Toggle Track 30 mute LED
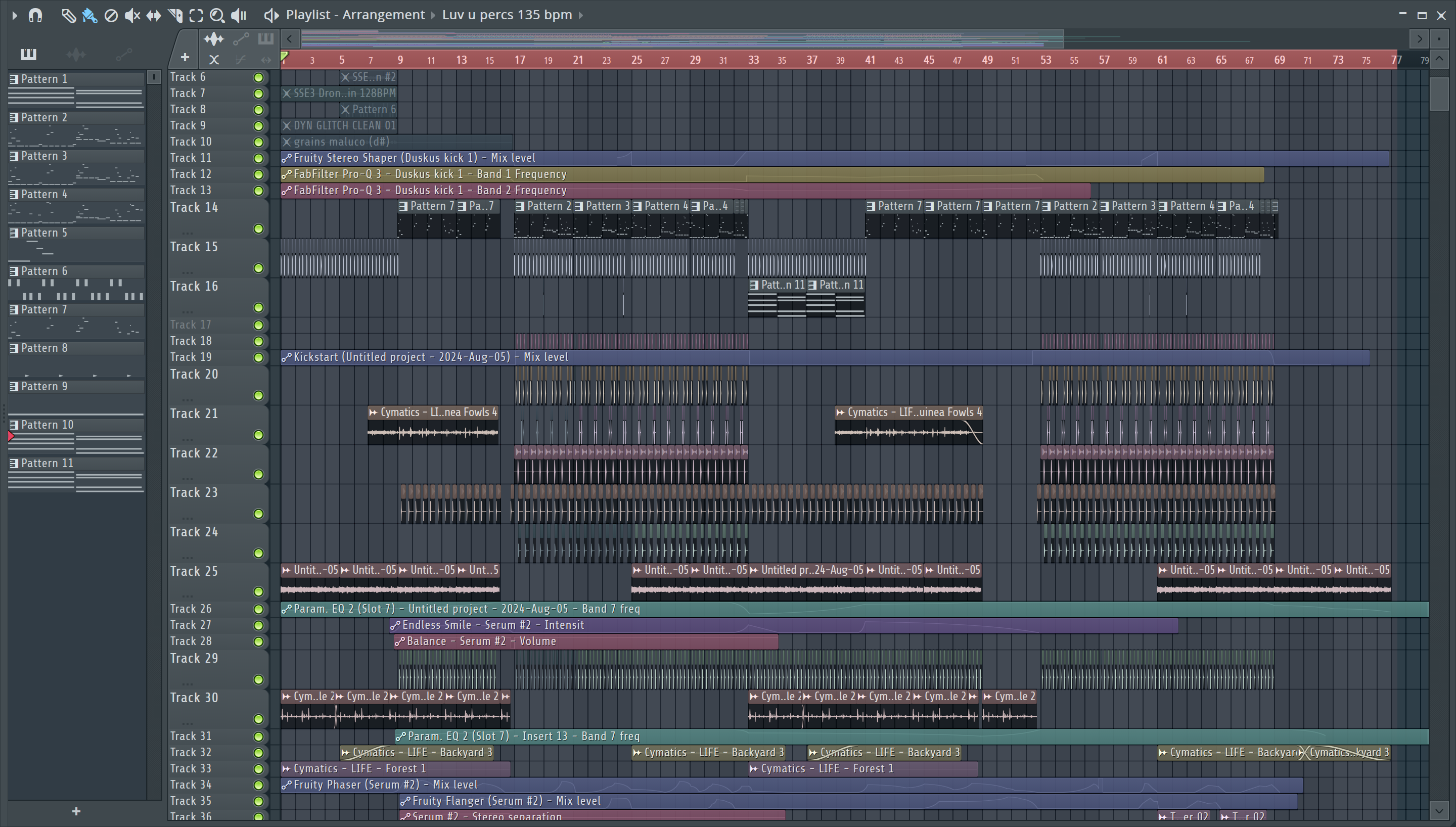The height and width of the screenshot is (827, 1456). (x=258, y=718)
